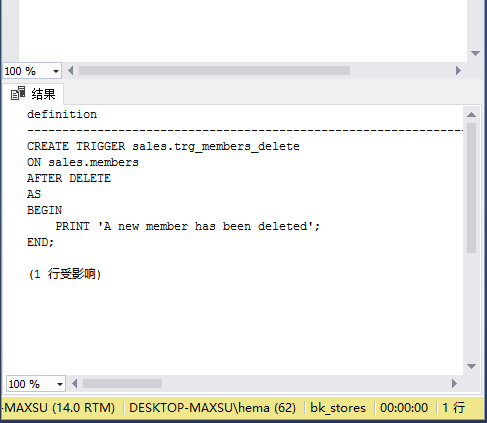Open the results tab icon
The image size is (487, 423).
coord(18,93)
